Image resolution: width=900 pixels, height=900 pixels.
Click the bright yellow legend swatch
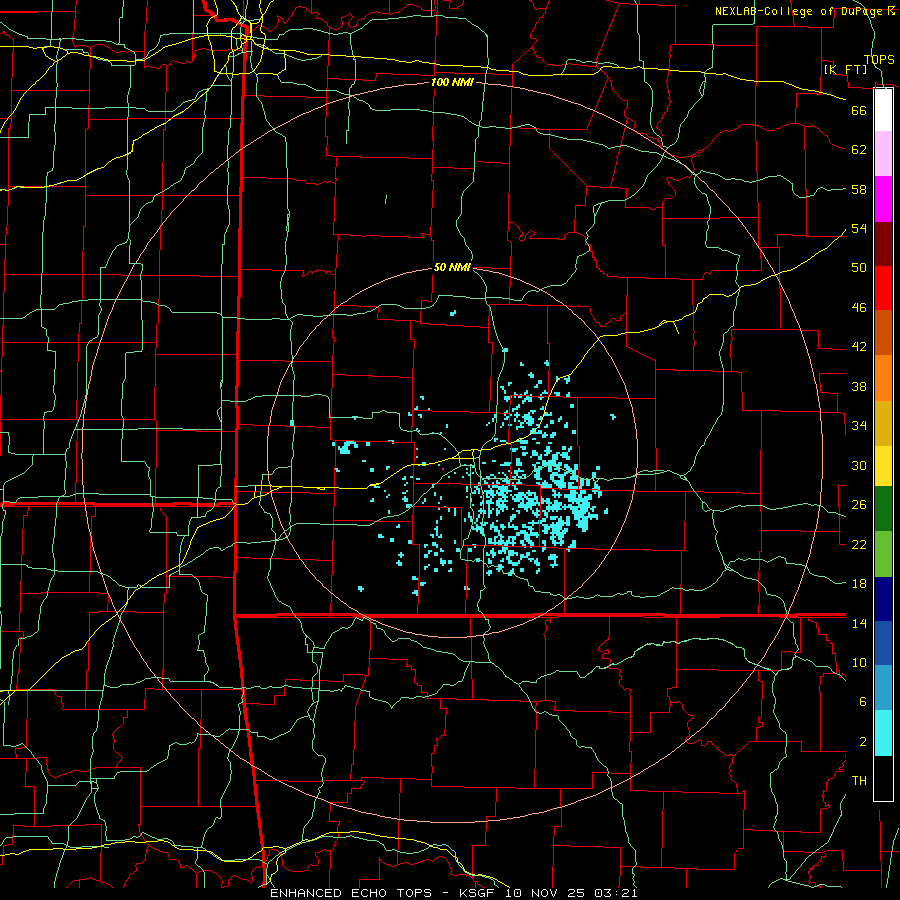(x=883, y=465)
